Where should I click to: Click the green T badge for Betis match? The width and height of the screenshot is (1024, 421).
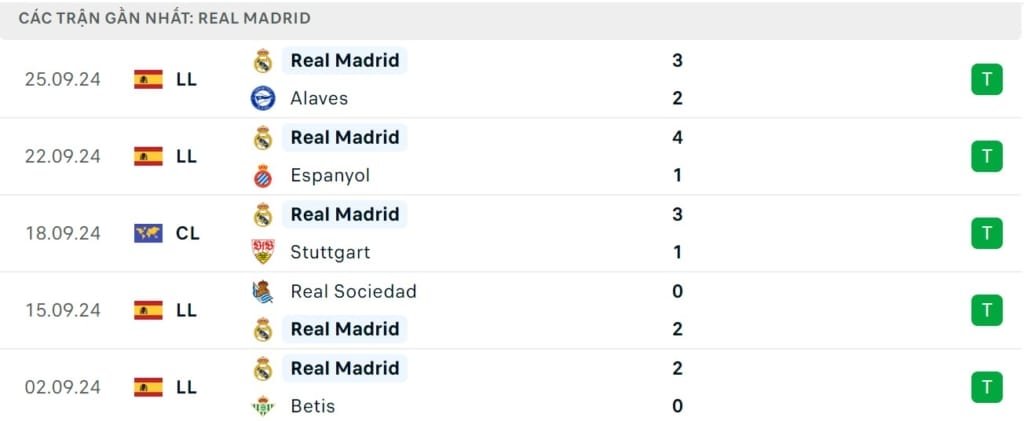pos(986,387)
